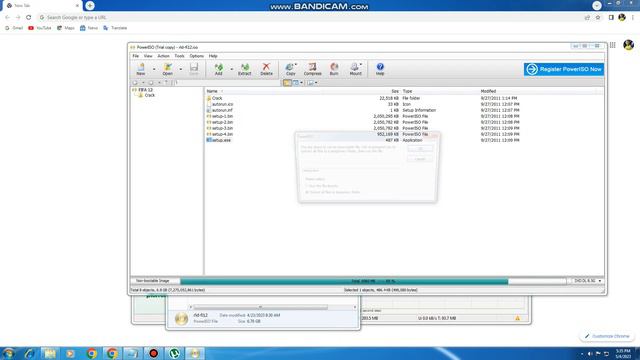Image resolution: width=640 pixels, height=360 pixels.
Task: Open File Explorer from the taskbar
Action: pos(50,353)
